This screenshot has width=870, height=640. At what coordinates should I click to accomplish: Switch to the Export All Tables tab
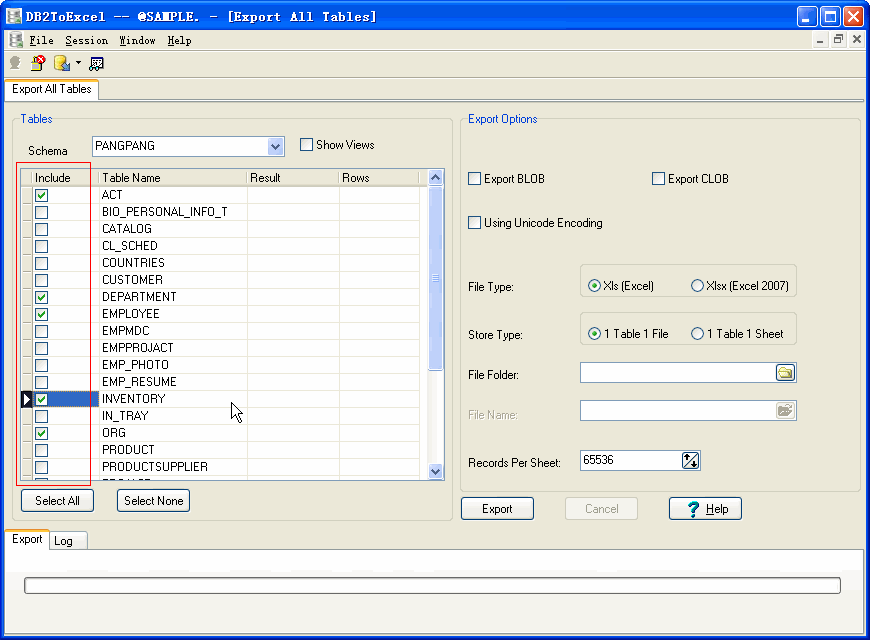[x=52, y=89]
